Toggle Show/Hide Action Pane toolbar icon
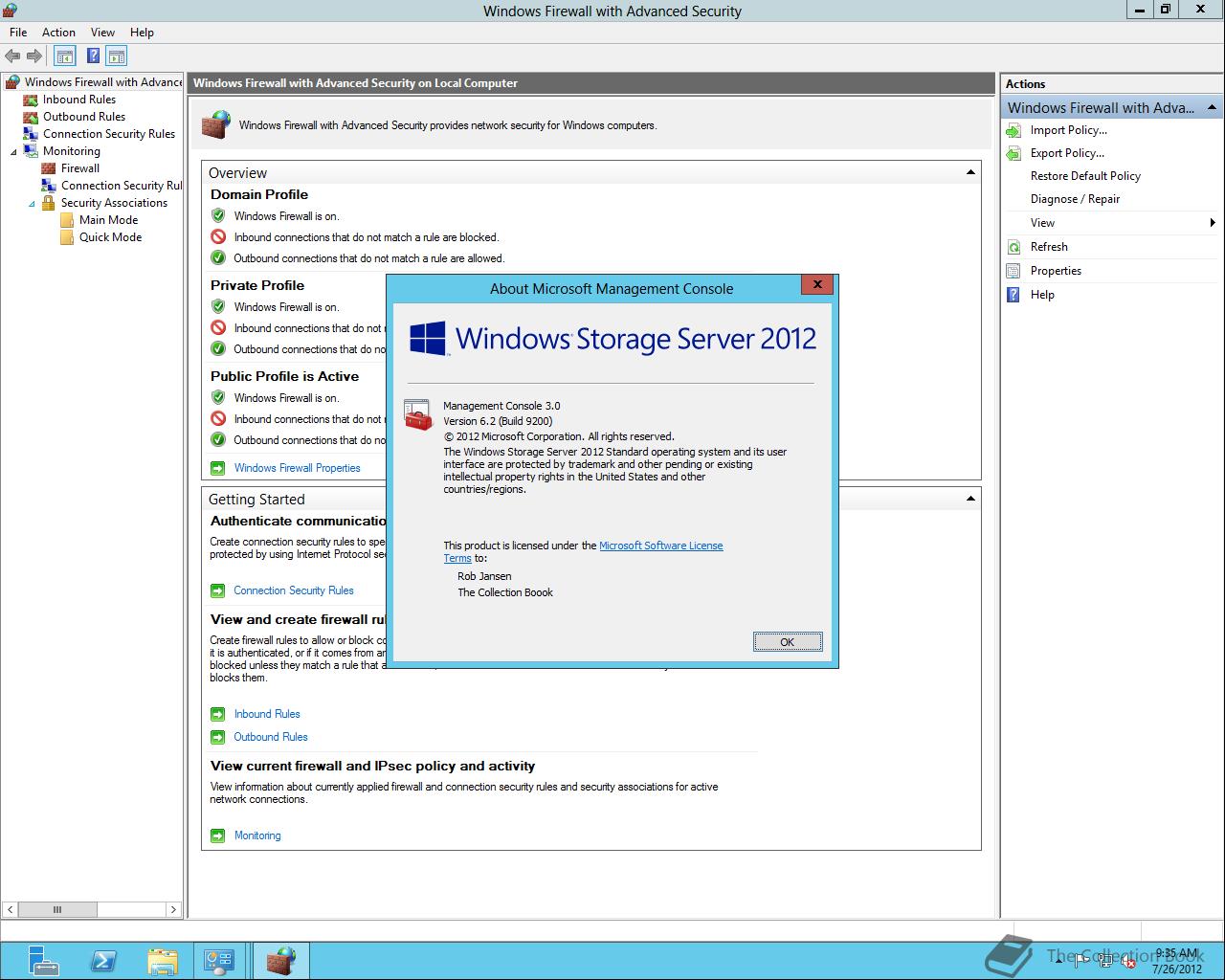The height and width of the screenshot is (980, 1225). 117,56
